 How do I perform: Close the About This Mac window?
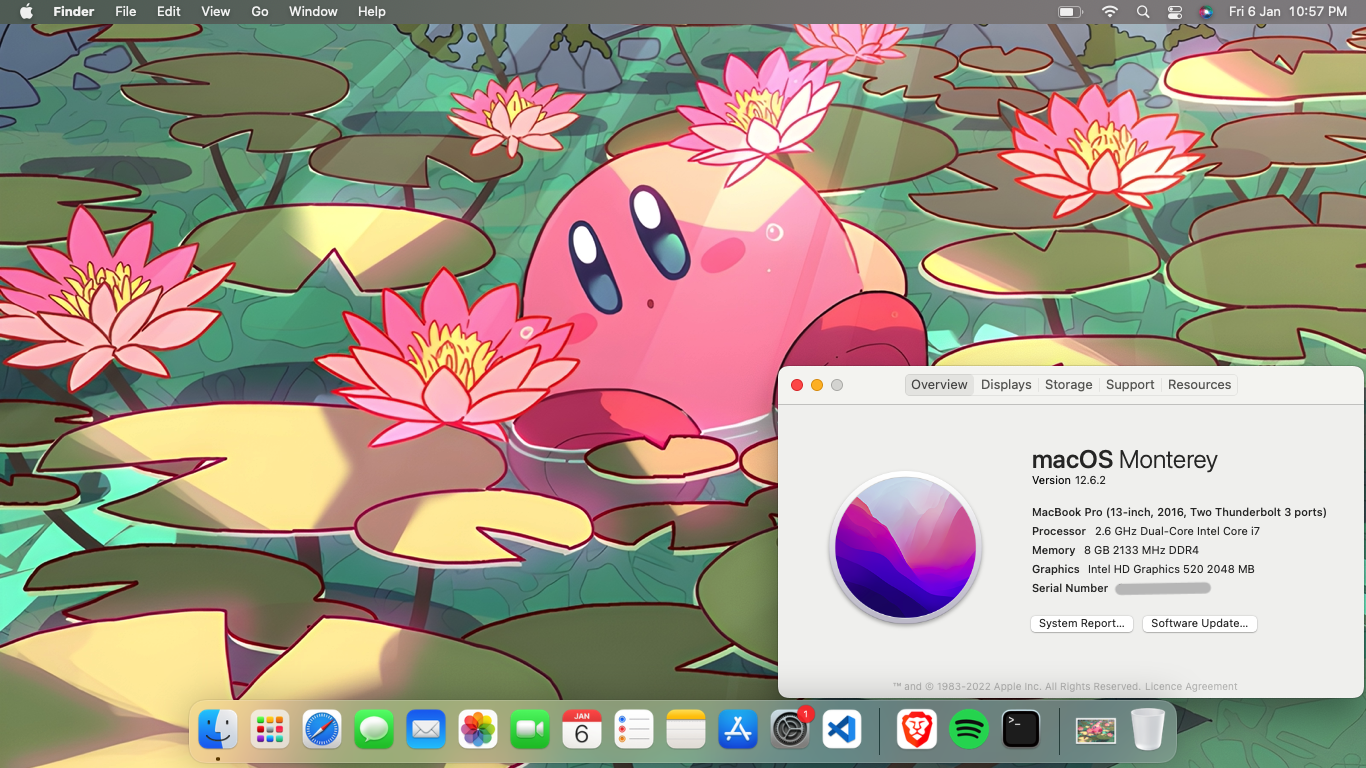click(x=797, y=385)
